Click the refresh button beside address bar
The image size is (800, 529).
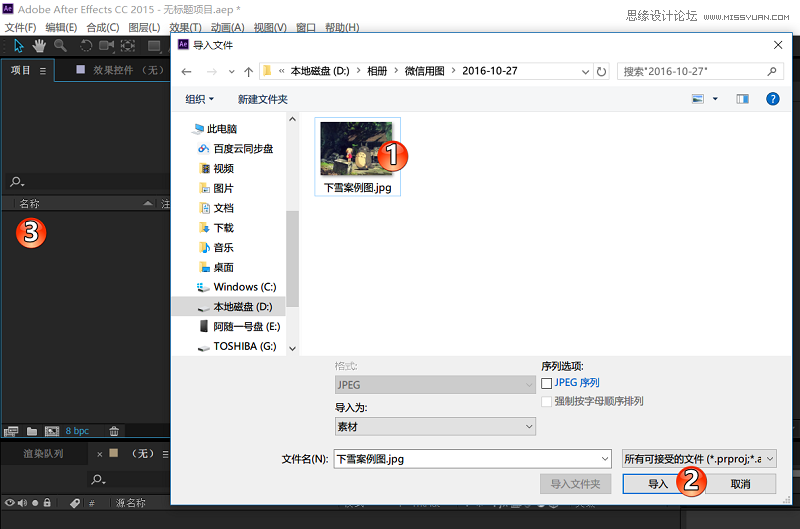click(601, 72)
